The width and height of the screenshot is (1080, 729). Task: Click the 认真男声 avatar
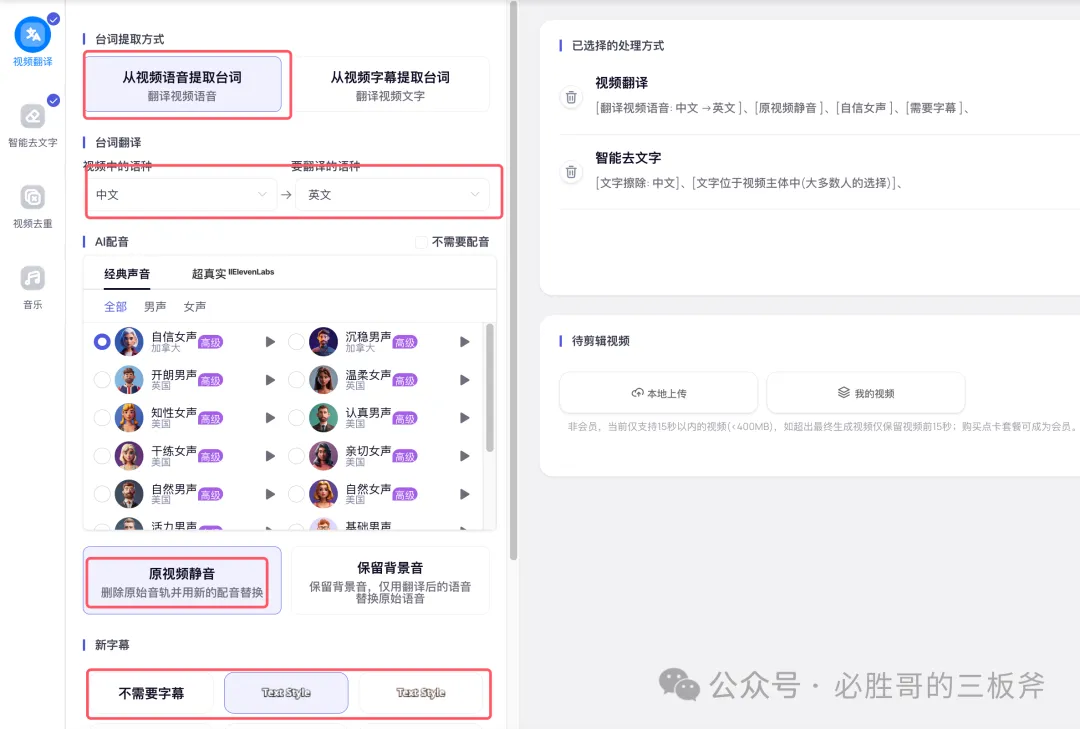click(324, 418)
